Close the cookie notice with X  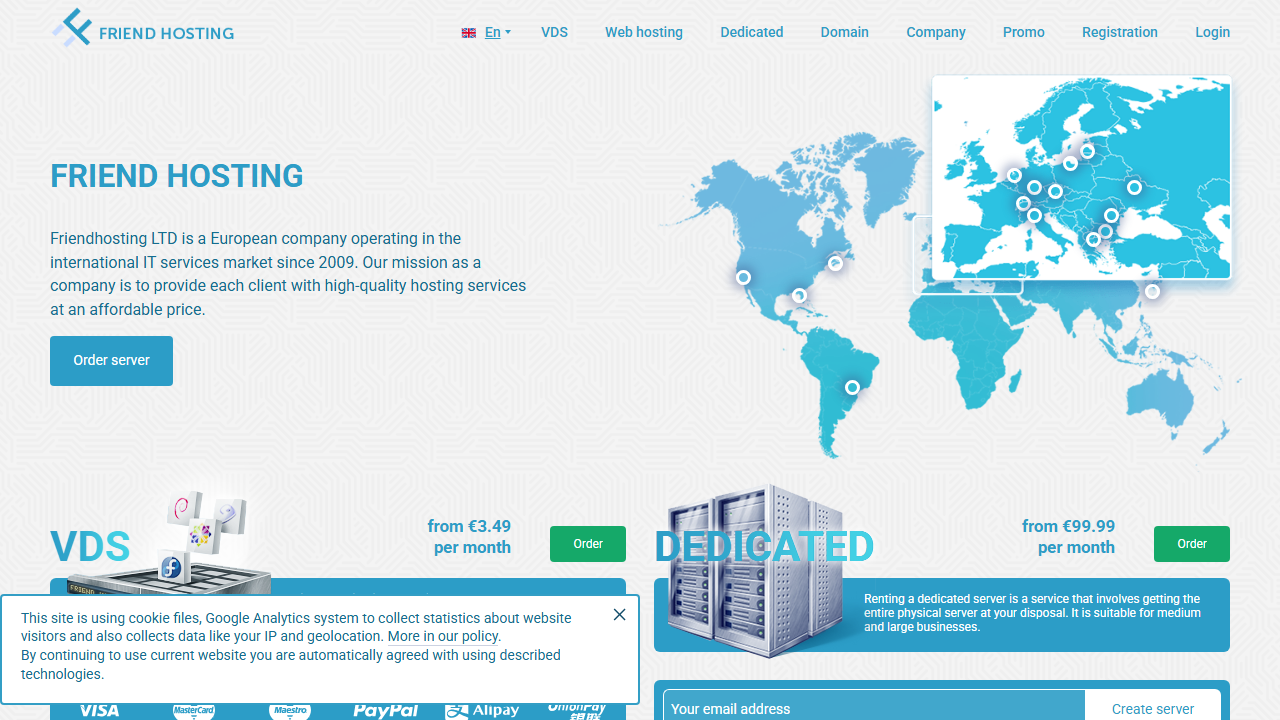coord(620,615)
